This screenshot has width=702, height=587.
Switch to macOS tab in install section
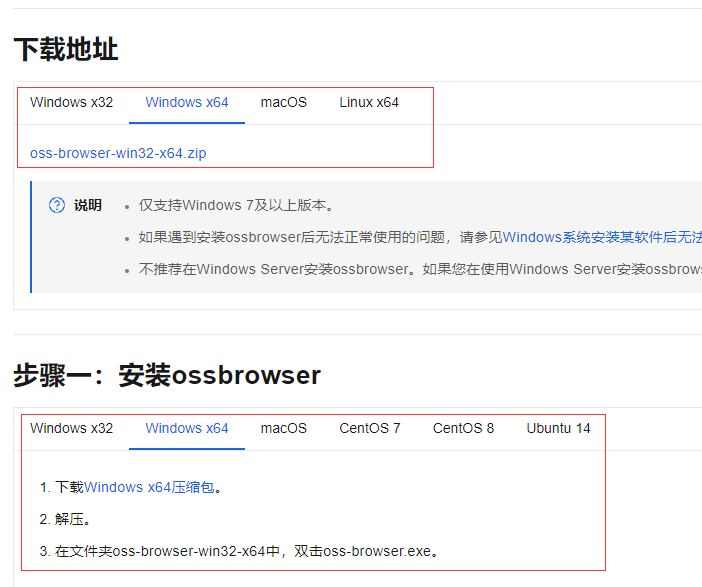[x=284, y=428]
